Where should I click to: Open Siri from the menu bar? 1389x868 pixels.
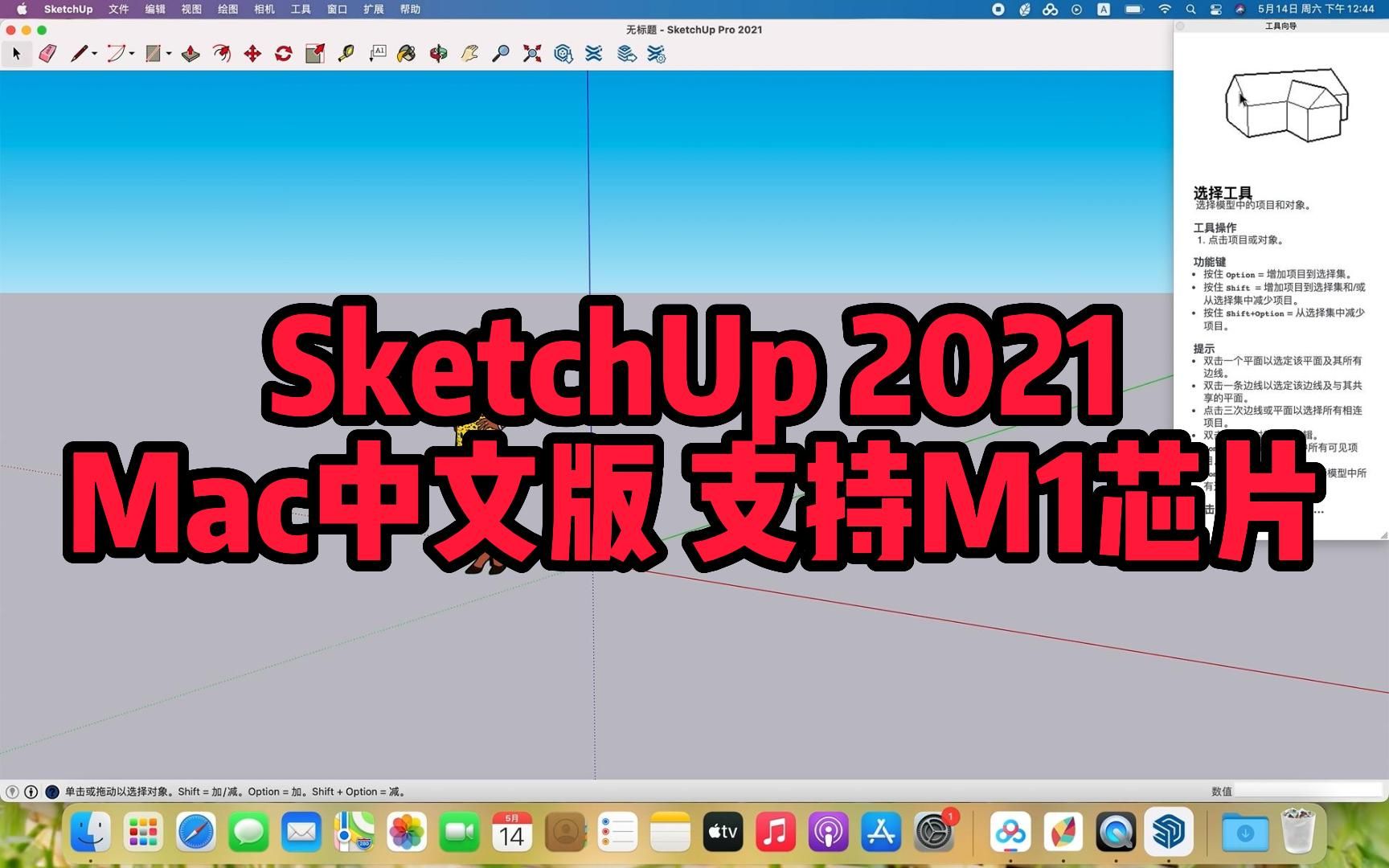point(1240,9)
